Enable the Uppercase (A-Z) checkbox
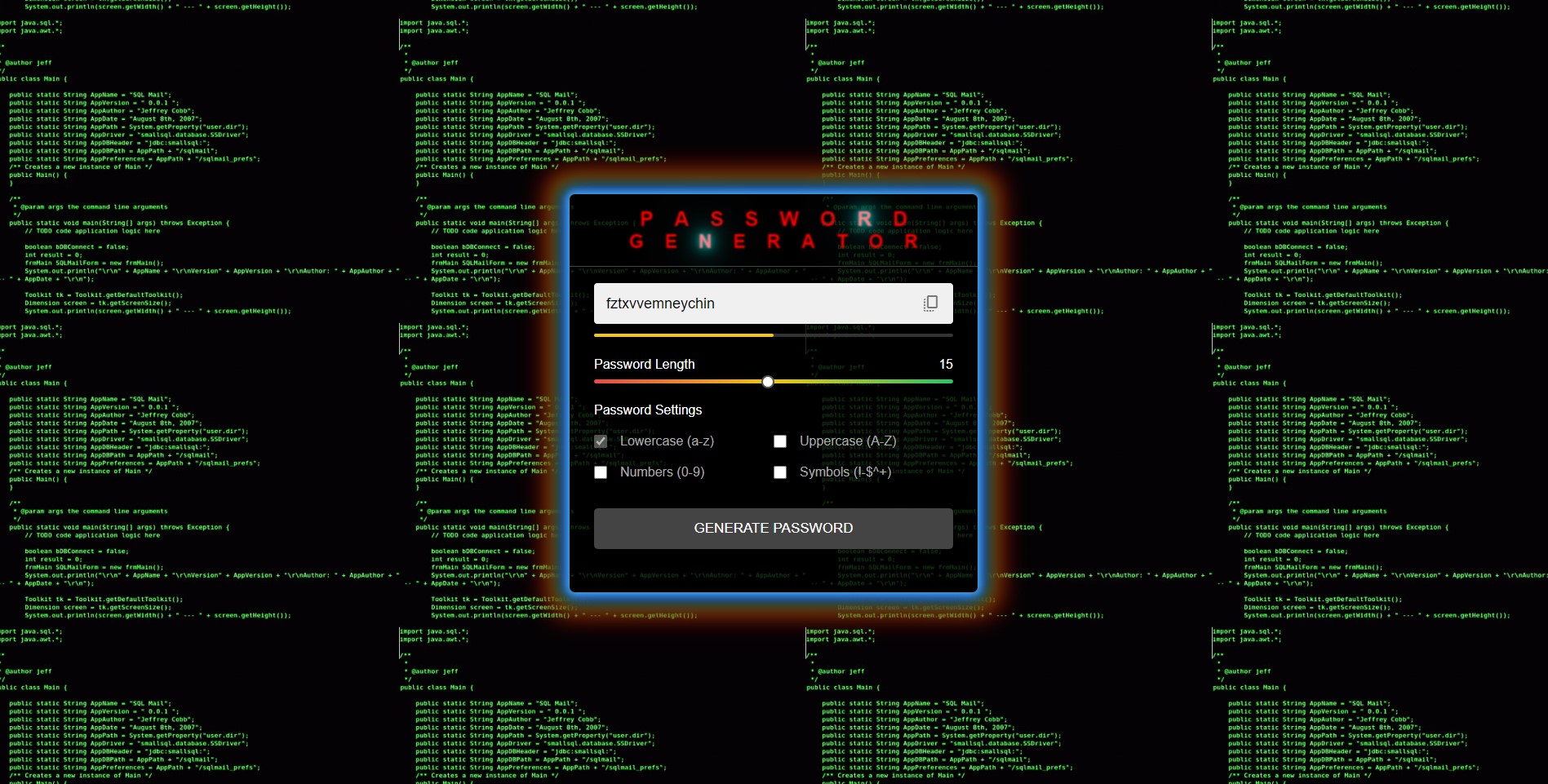 tap(780, 441)
